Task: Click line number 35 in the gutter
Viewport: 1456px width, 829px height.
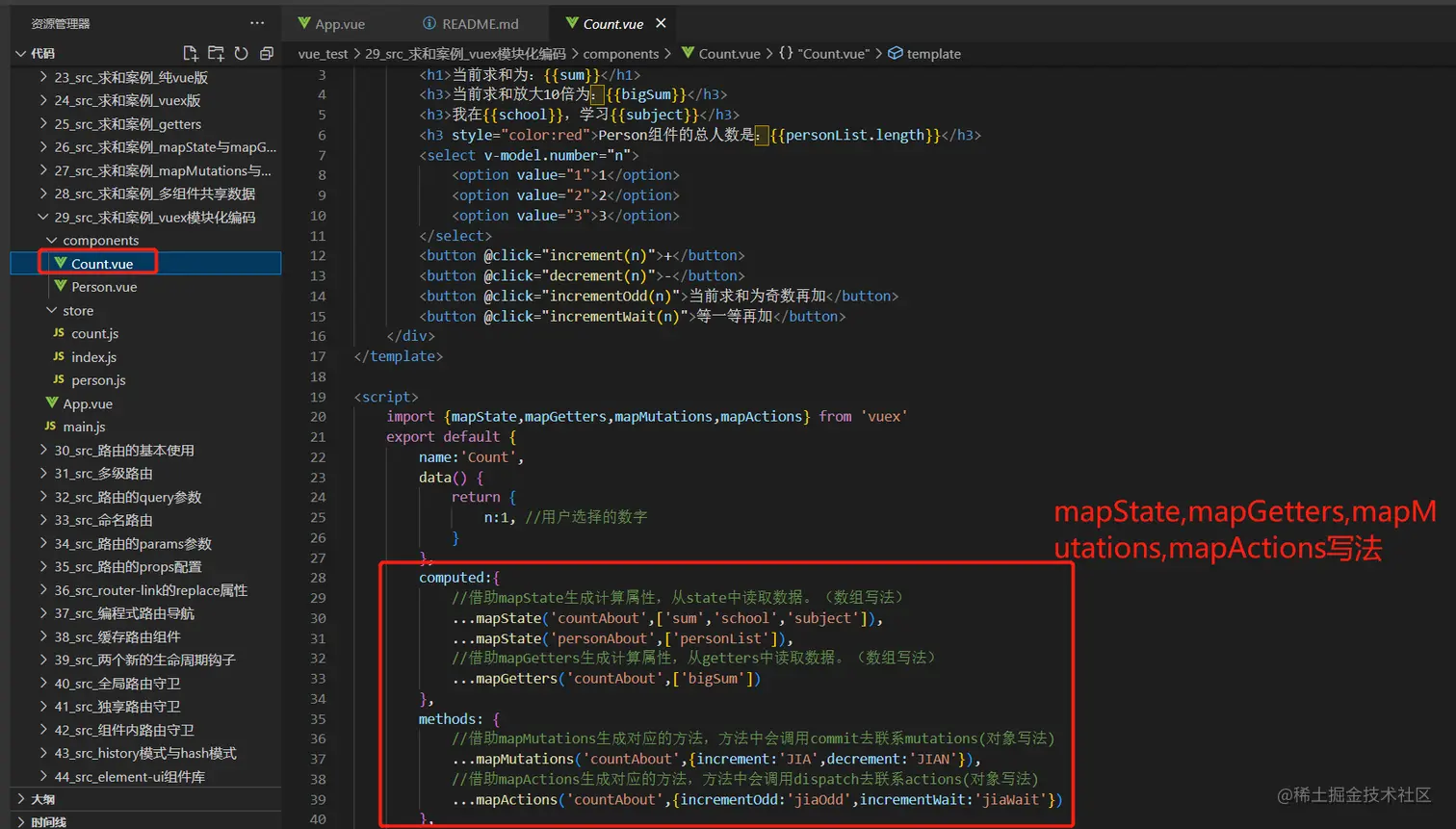Action: tap(318, 719)
